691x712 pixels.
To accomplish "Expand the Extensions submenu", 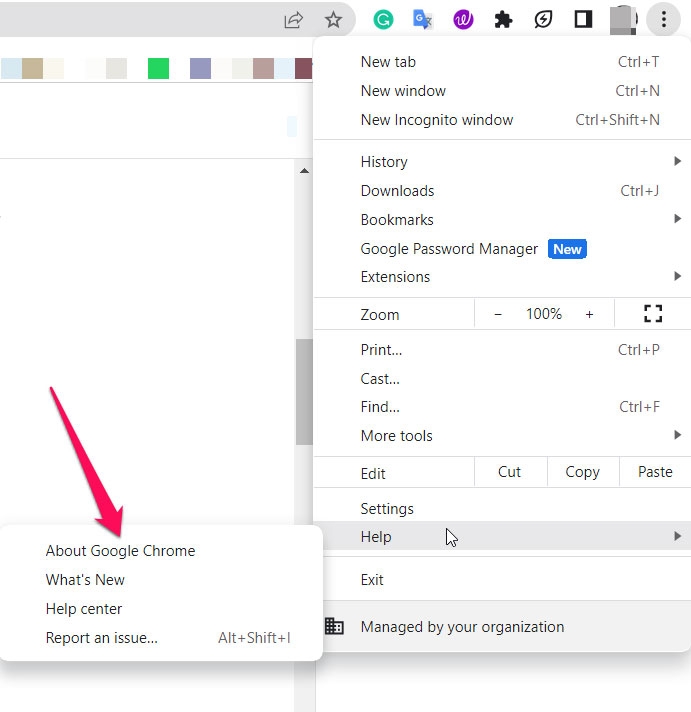I will (x=502, y=277).
